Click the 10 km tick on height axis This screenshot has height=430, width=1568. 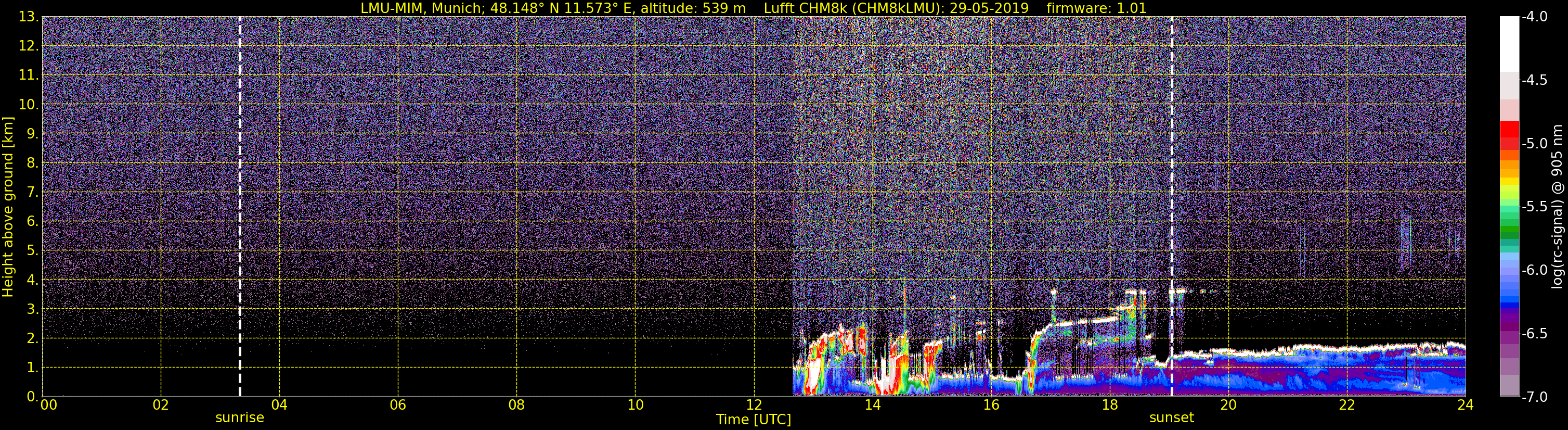(x=28, y=104)
